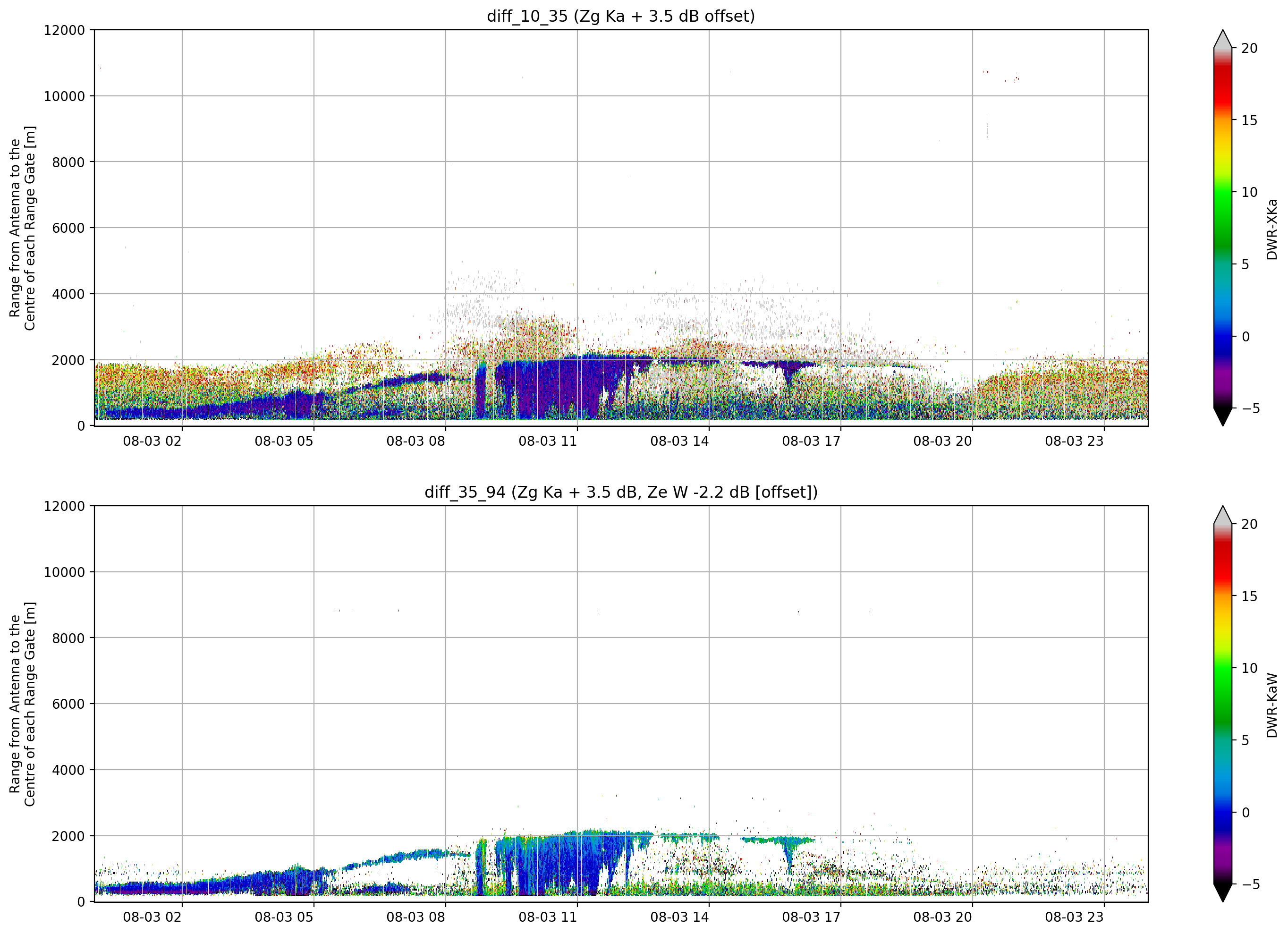Click the "−5" tick on the DWR-XKa colorbar
This screenshot has height=934, width=1288.
point(1251,408)
